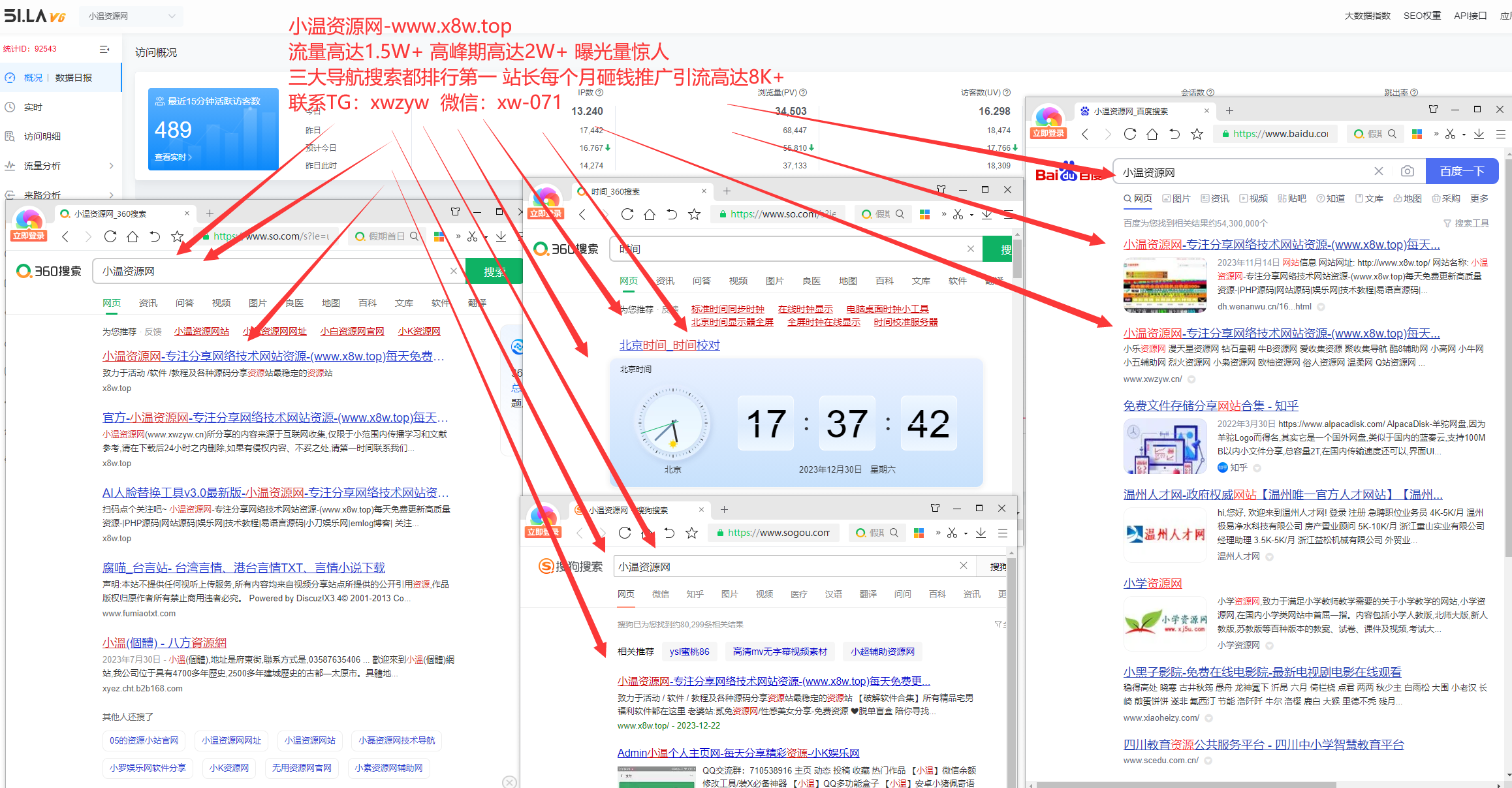The height and width of the screenshot is (788, 1512).
Task: Click the 小超辅助资源网 suggestion in Sogou
Action: click(883, 652)
